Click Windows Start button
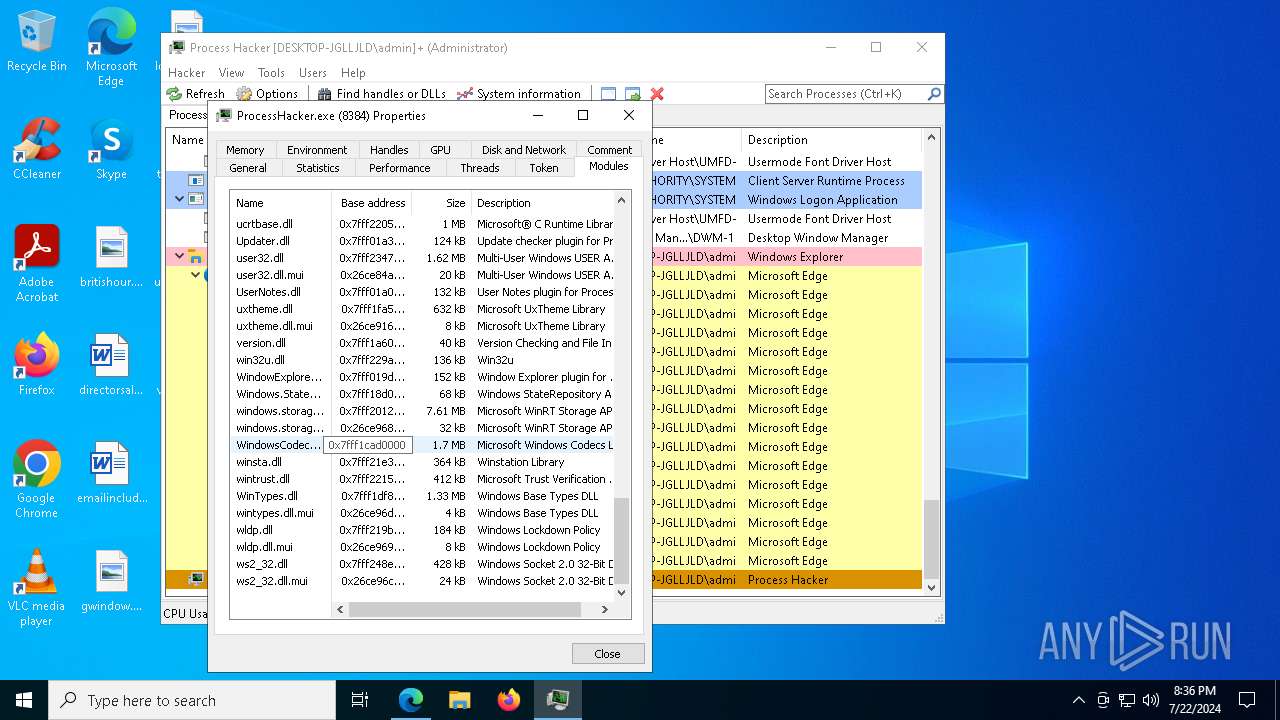Screen dimensions: 1280x720 point(24,700)
